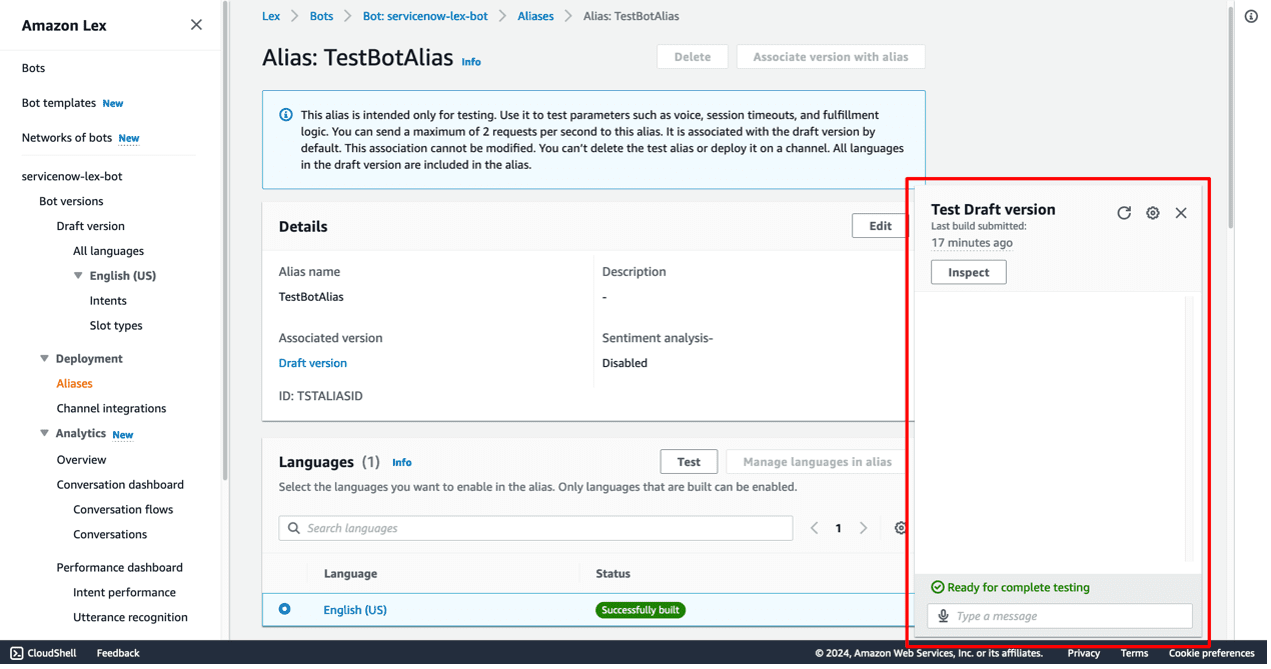Open Channel integrations in the sidebar
This screenshot has height=669, width=1271.
[x=111, y=408]
